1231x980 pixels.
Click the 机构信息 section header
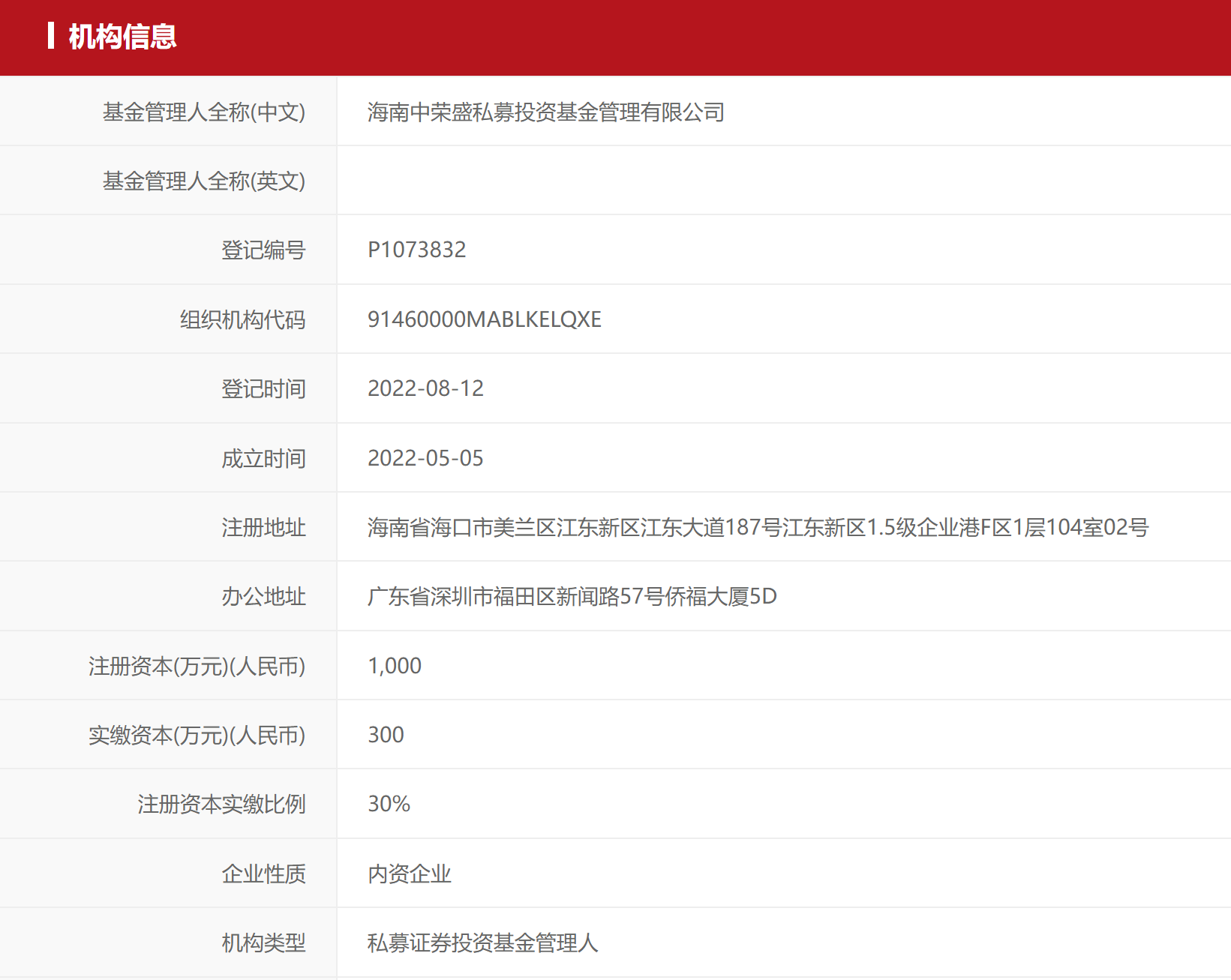pos(122,37)
